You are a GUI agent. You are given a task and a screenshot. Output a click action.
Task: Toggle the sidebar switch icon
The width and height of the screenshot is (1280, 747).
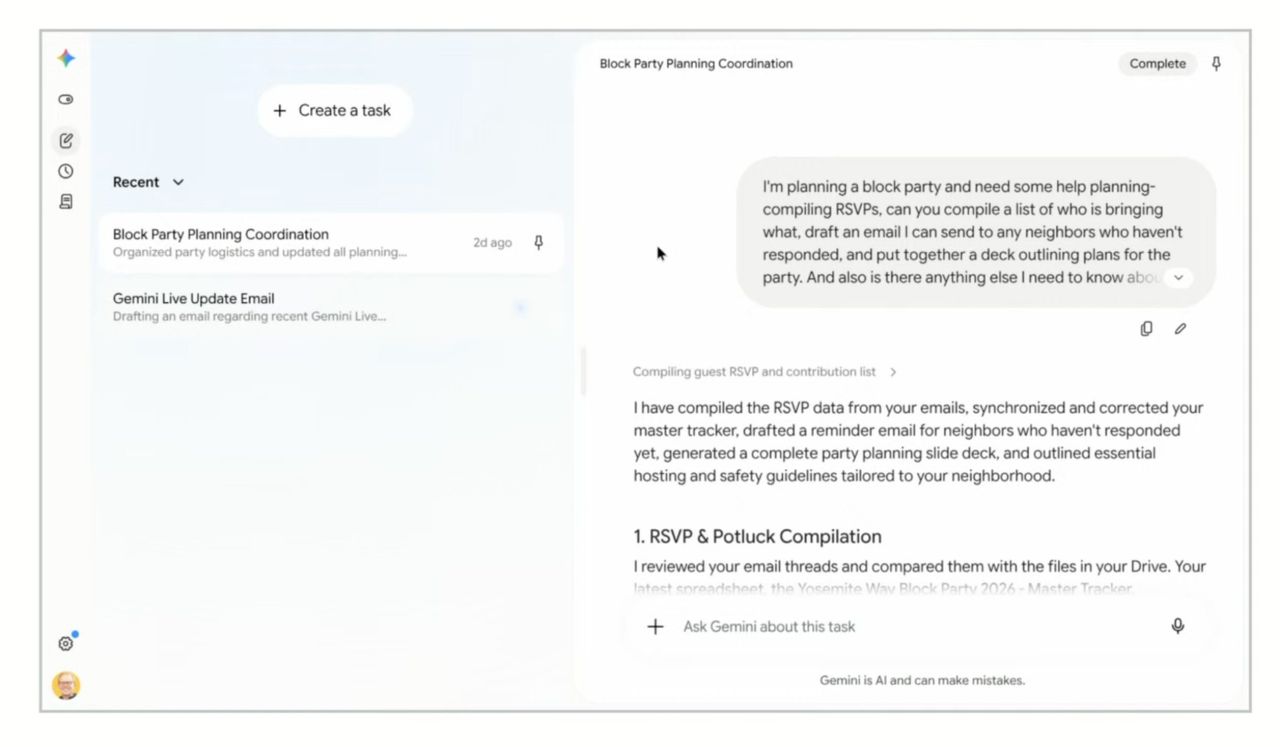pos(66,99)
